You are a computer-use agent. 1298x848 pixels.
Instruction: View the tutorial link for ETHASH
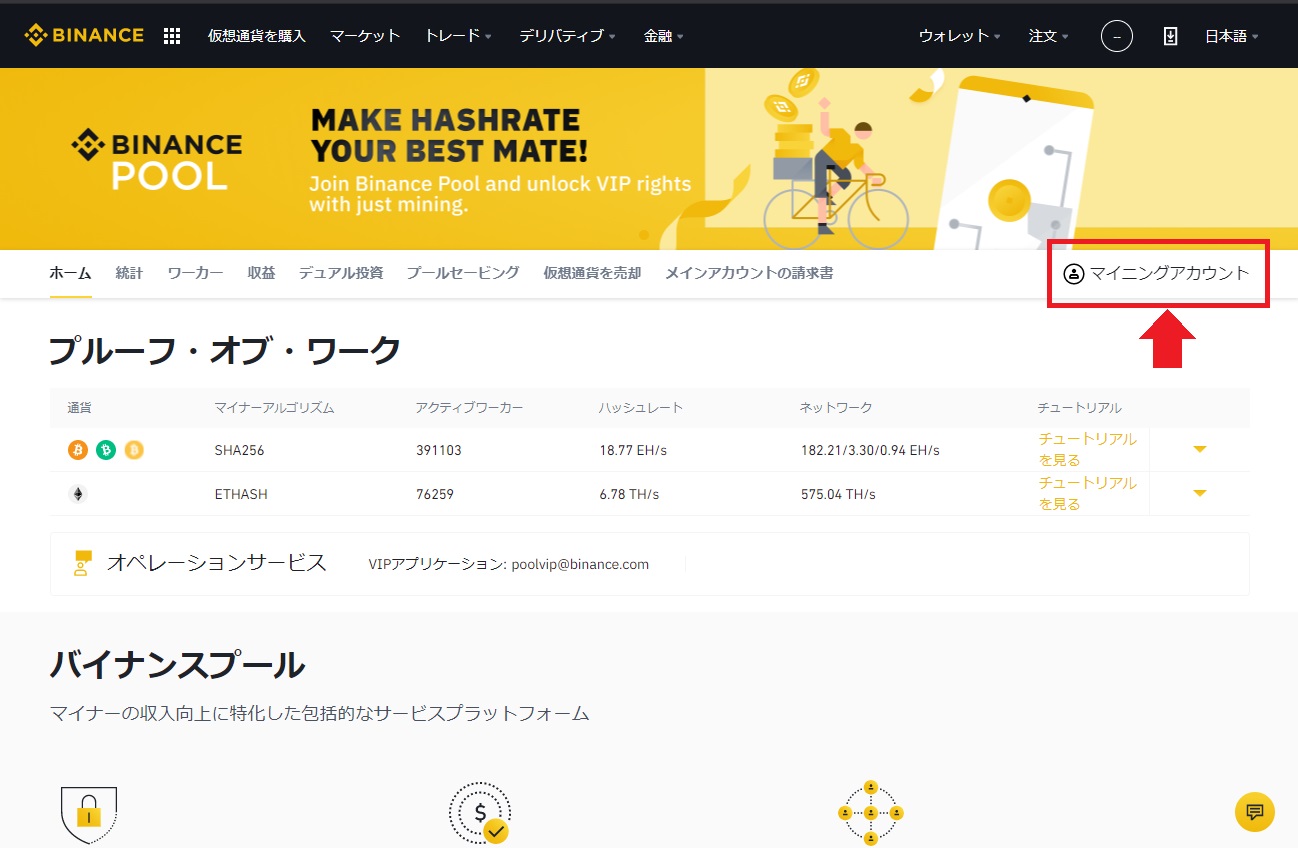[1087, 493]
